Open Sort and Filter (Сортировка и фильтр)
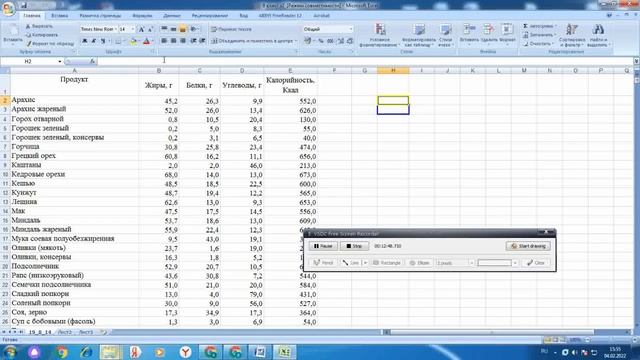The image size is (640, 360). coord(572,35)
